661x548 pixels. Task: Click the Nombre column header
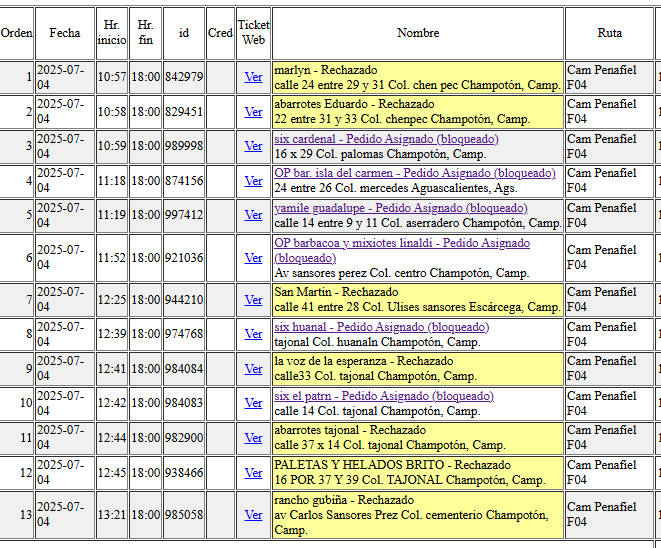pos(418,33)
